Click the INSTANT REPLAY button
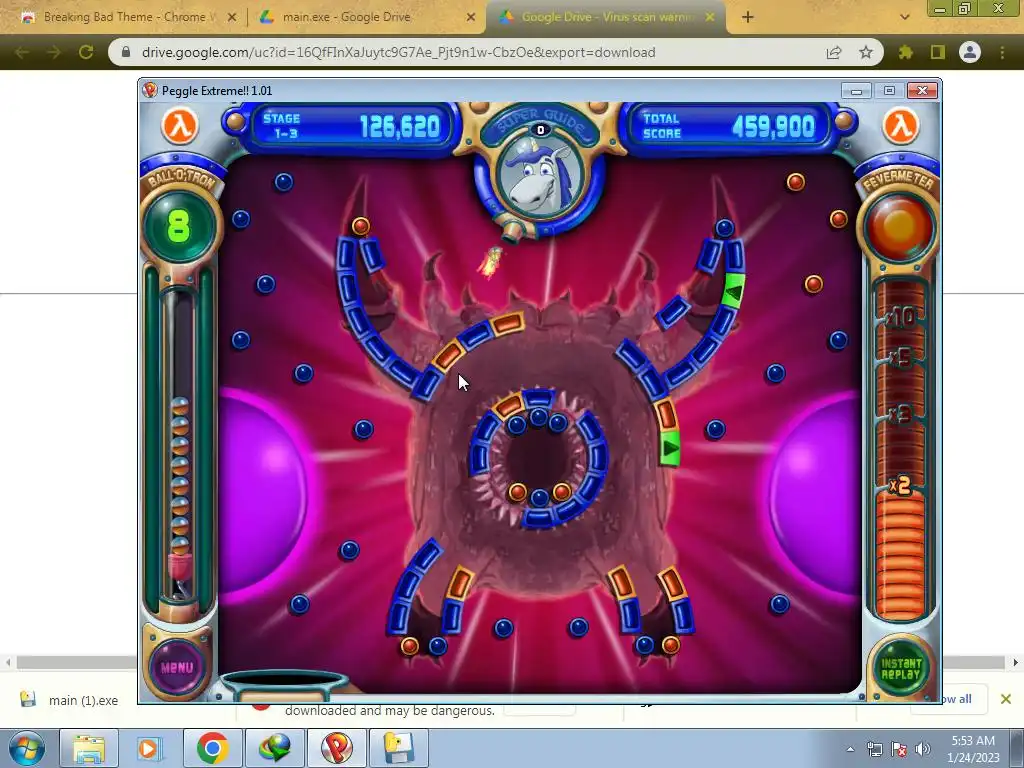 (x=901, y=669)
